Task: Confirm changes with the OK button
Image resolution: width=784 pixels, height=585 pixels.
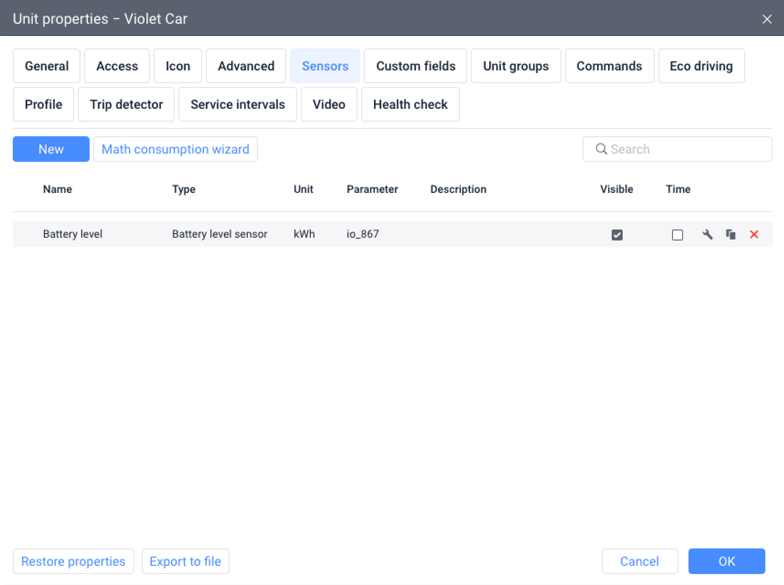Action: (x=726, y=561)
